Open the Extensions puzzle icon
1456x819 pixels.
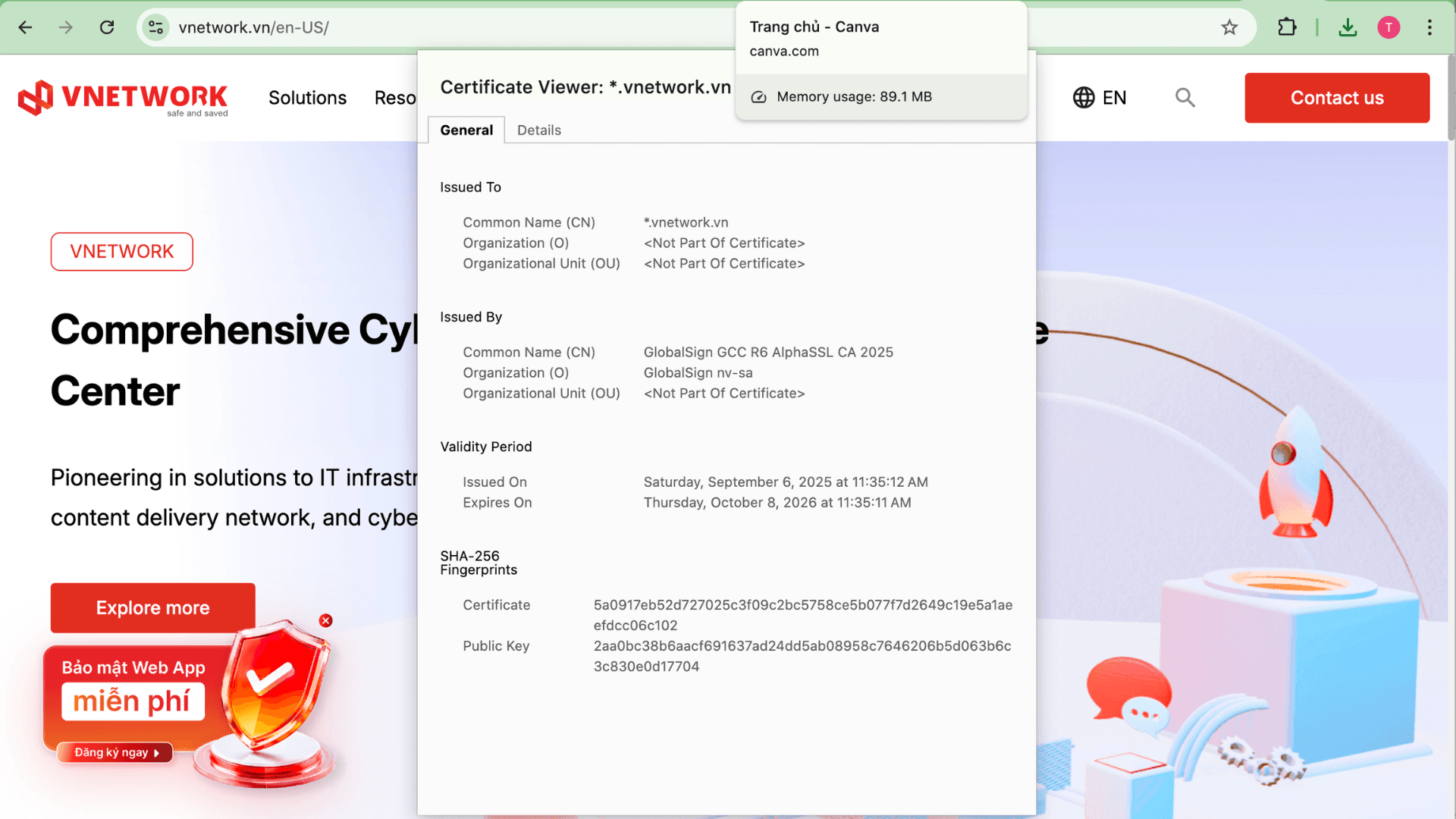(1287, 27)
